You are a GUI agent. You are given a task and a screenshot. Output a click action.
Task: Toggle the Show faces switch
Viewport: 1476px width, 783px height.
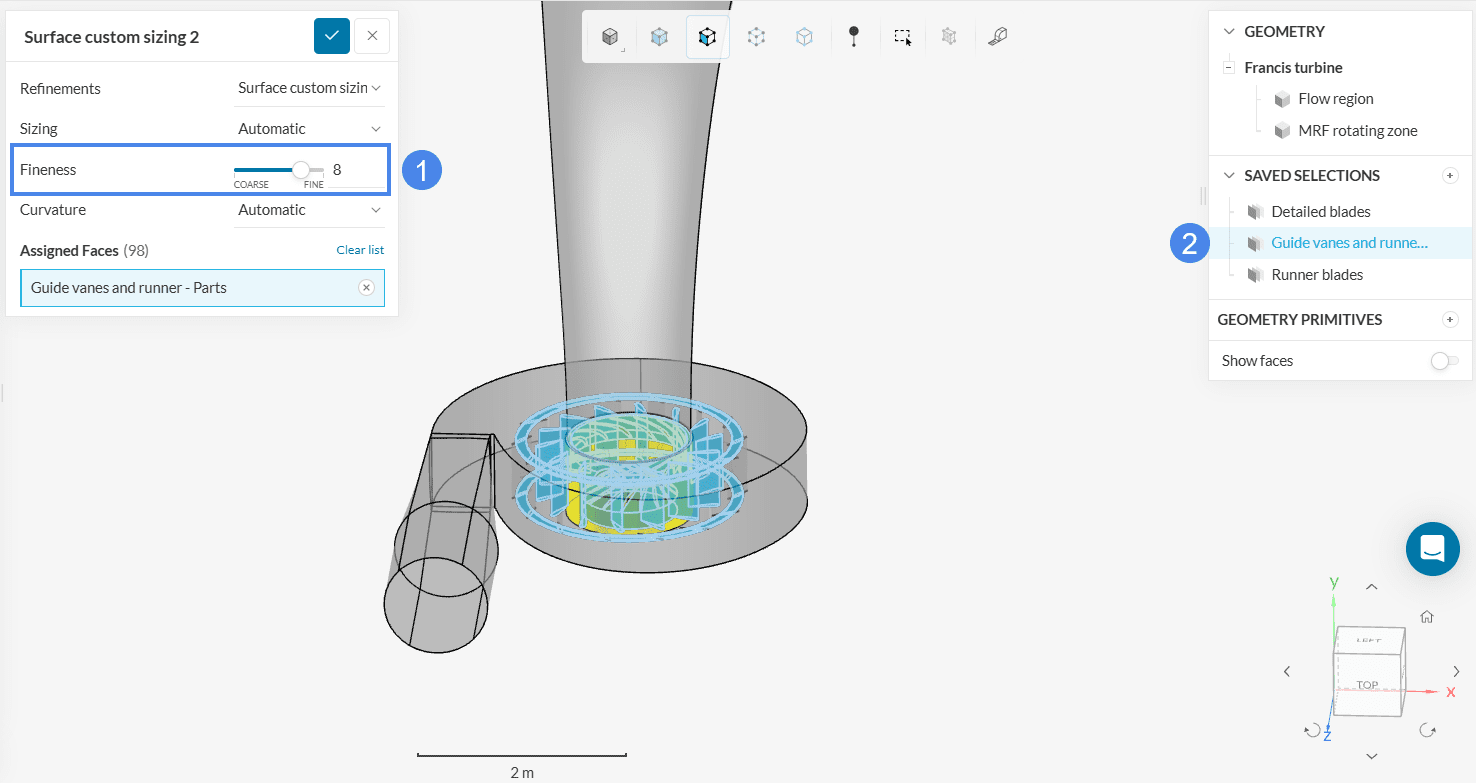(x=1444, y=361)
